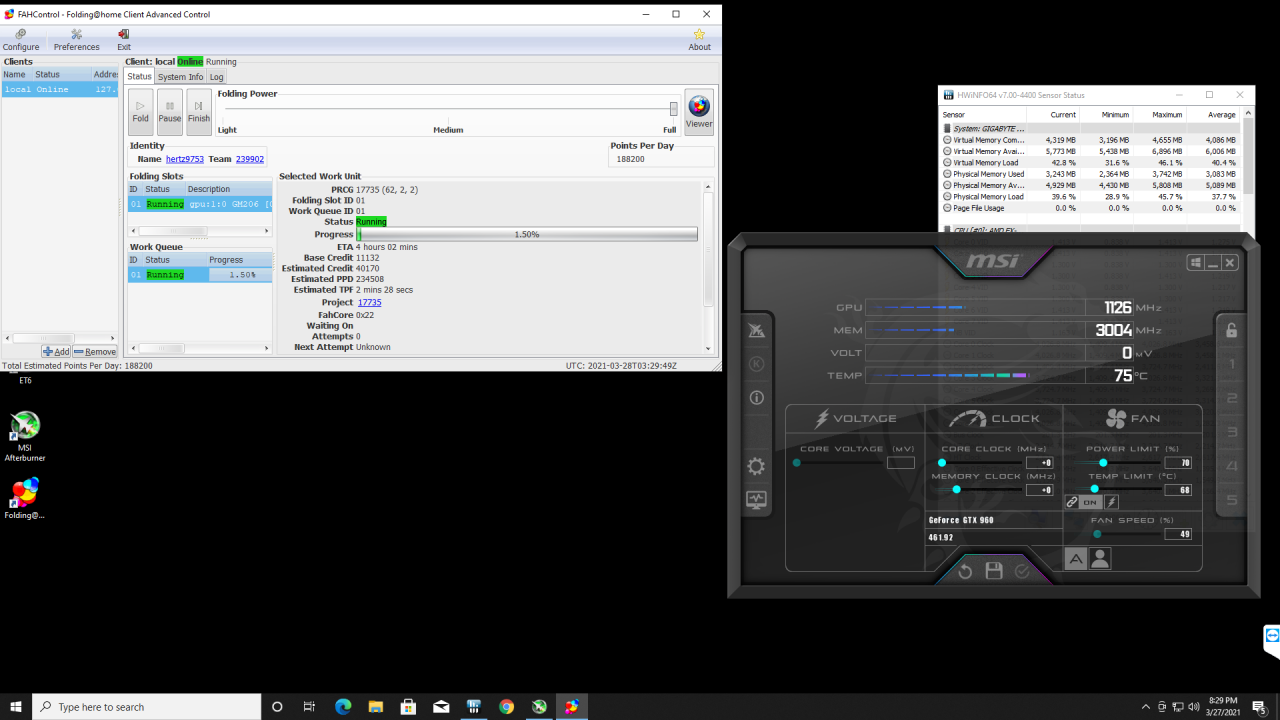Click the Core Clock value input box
The height and width of the screenshot is (720, 1280).
click(x=1039, y=463)
